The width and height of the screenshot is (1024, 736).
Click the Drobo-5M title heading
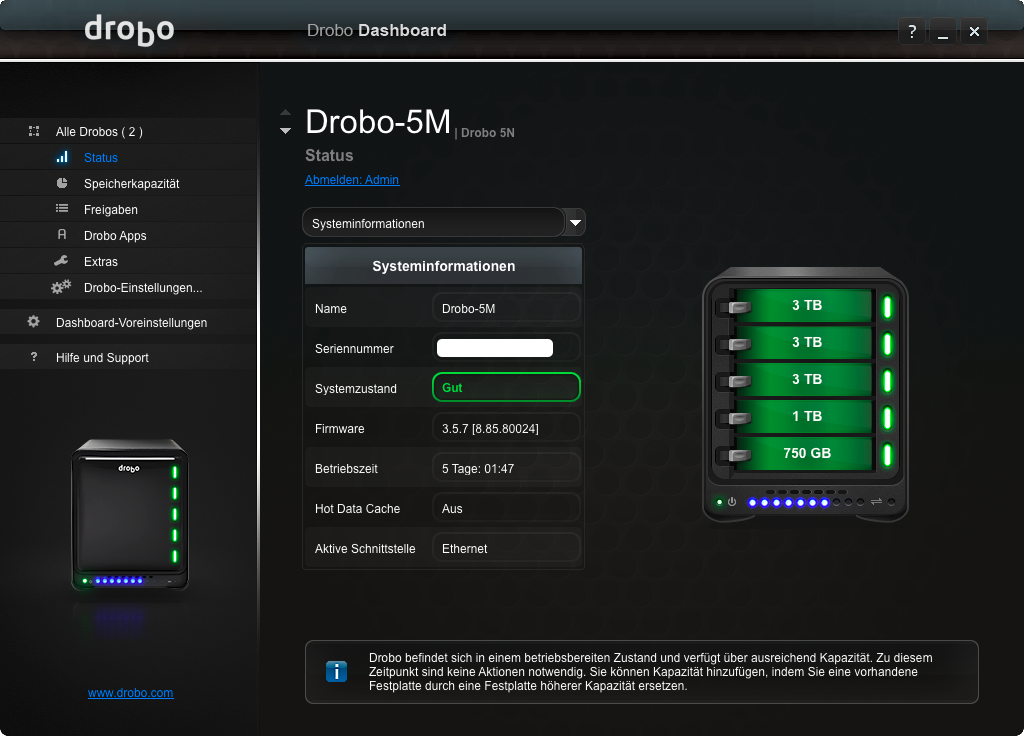(378, 121)
